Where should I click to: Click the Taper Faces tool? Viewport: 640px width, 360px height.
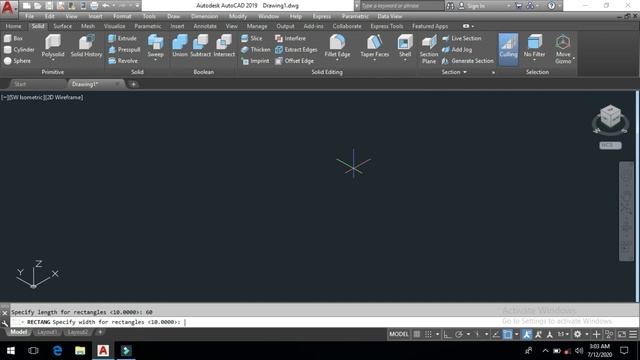click(374, 45)
